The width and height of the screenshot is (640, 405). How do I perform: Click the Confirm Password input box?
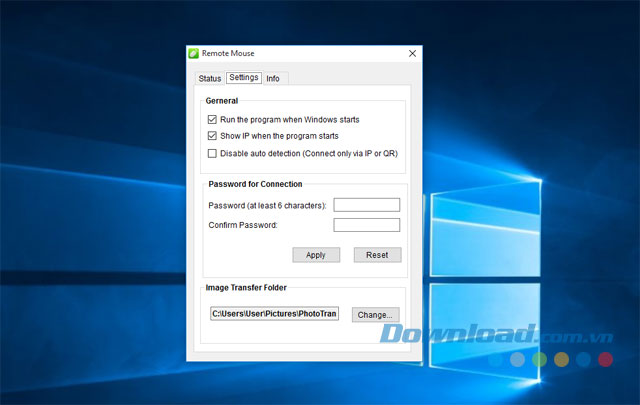(367, 225)
